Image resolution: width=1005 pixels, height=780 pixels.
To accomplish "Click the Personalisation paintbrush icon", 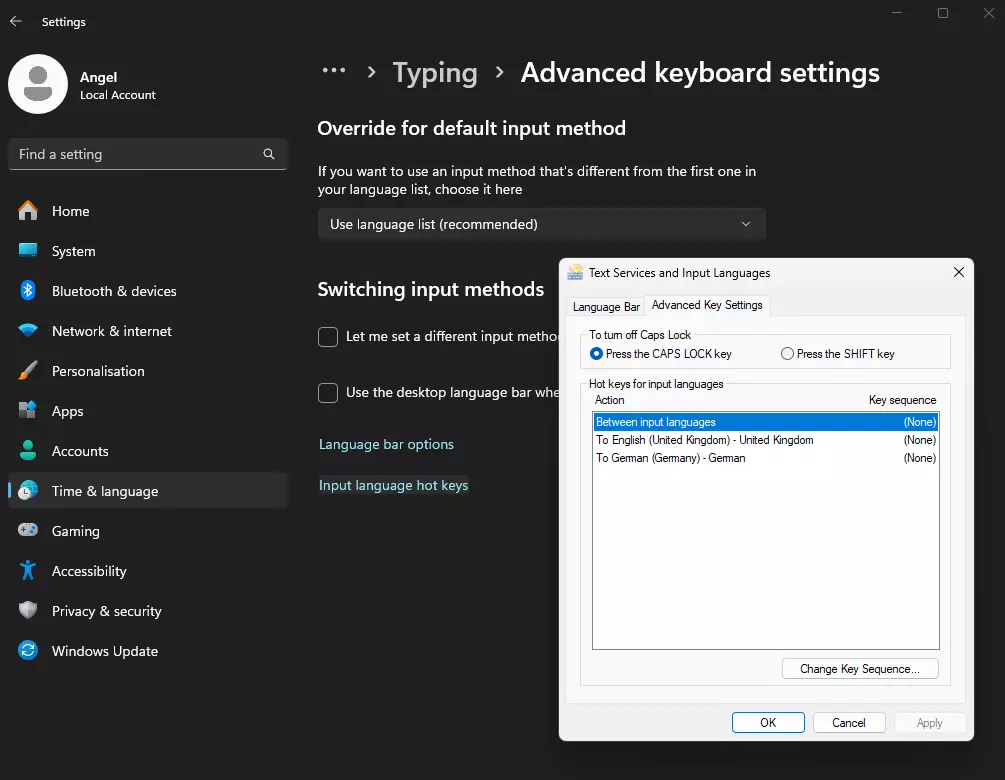I will pos(28,371).
